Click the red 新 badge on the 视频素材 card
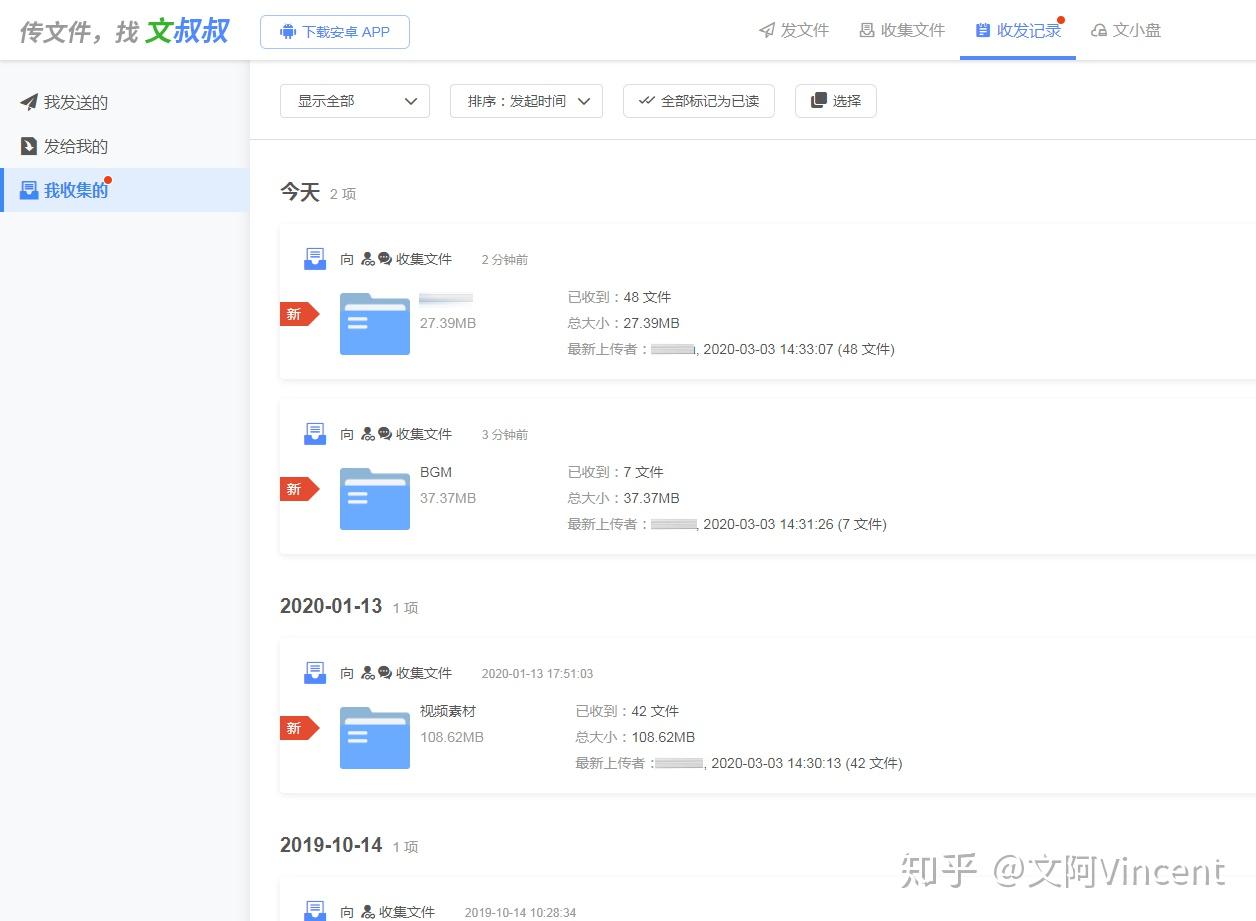The image size is (1256, 921). coord(299,728)
